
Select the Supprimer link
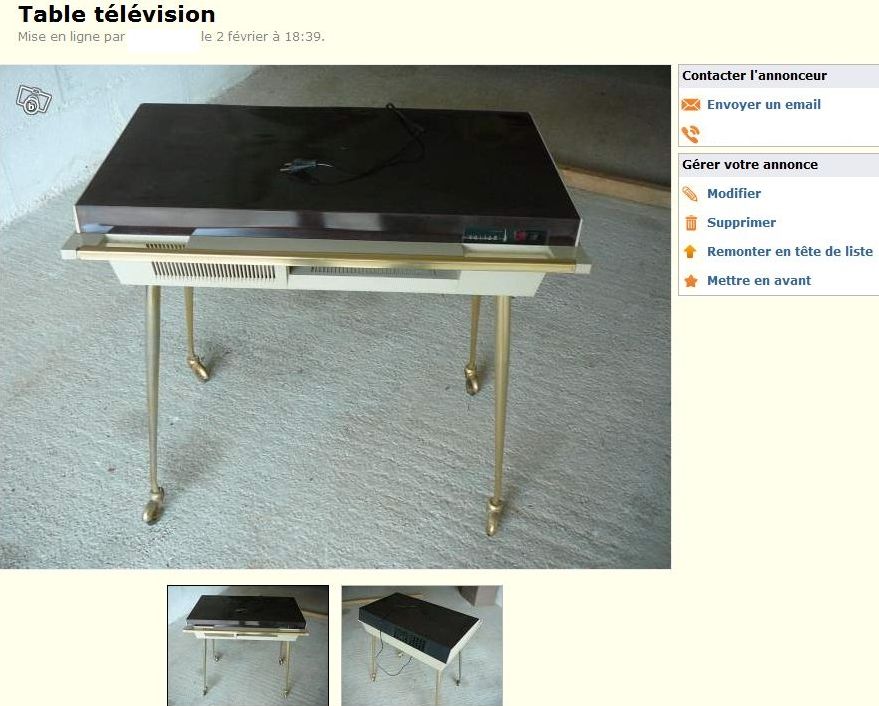click(741, 223)
